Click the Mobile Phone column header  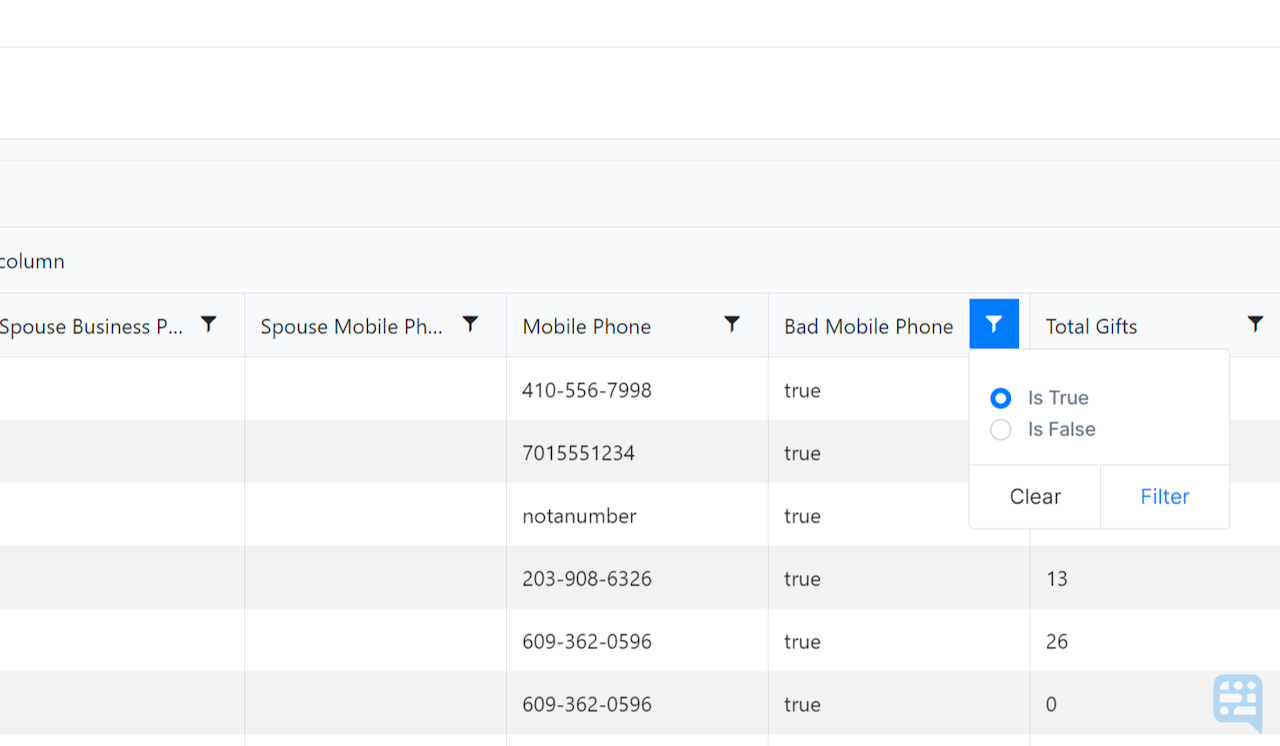click(x=586, y=326)
